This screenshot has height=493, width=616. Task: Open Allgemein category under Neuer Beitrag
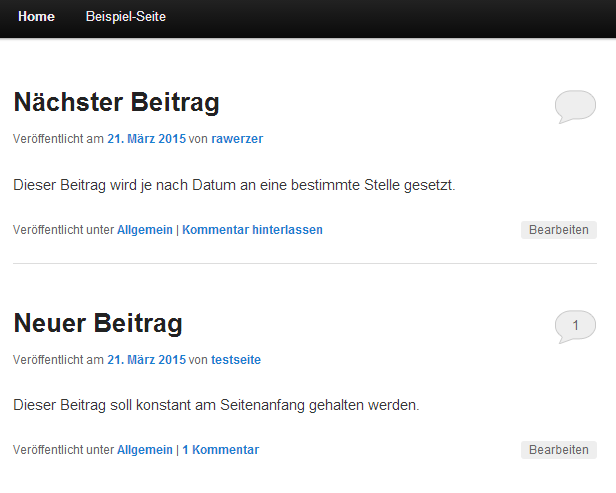tap(145, 450)
